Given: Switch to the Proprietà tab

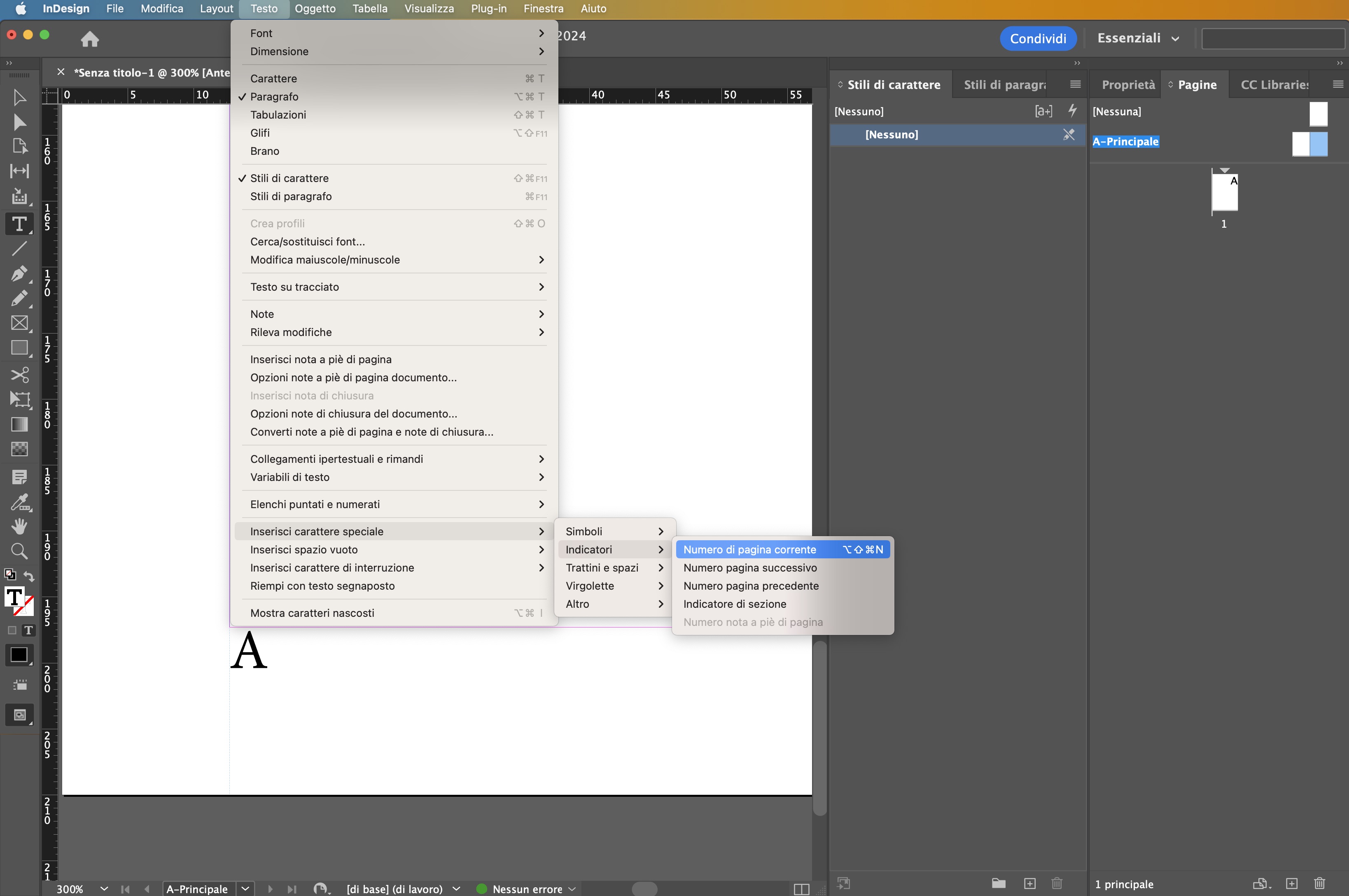Looking at the screenshot, I should (x=1128, y=84).
